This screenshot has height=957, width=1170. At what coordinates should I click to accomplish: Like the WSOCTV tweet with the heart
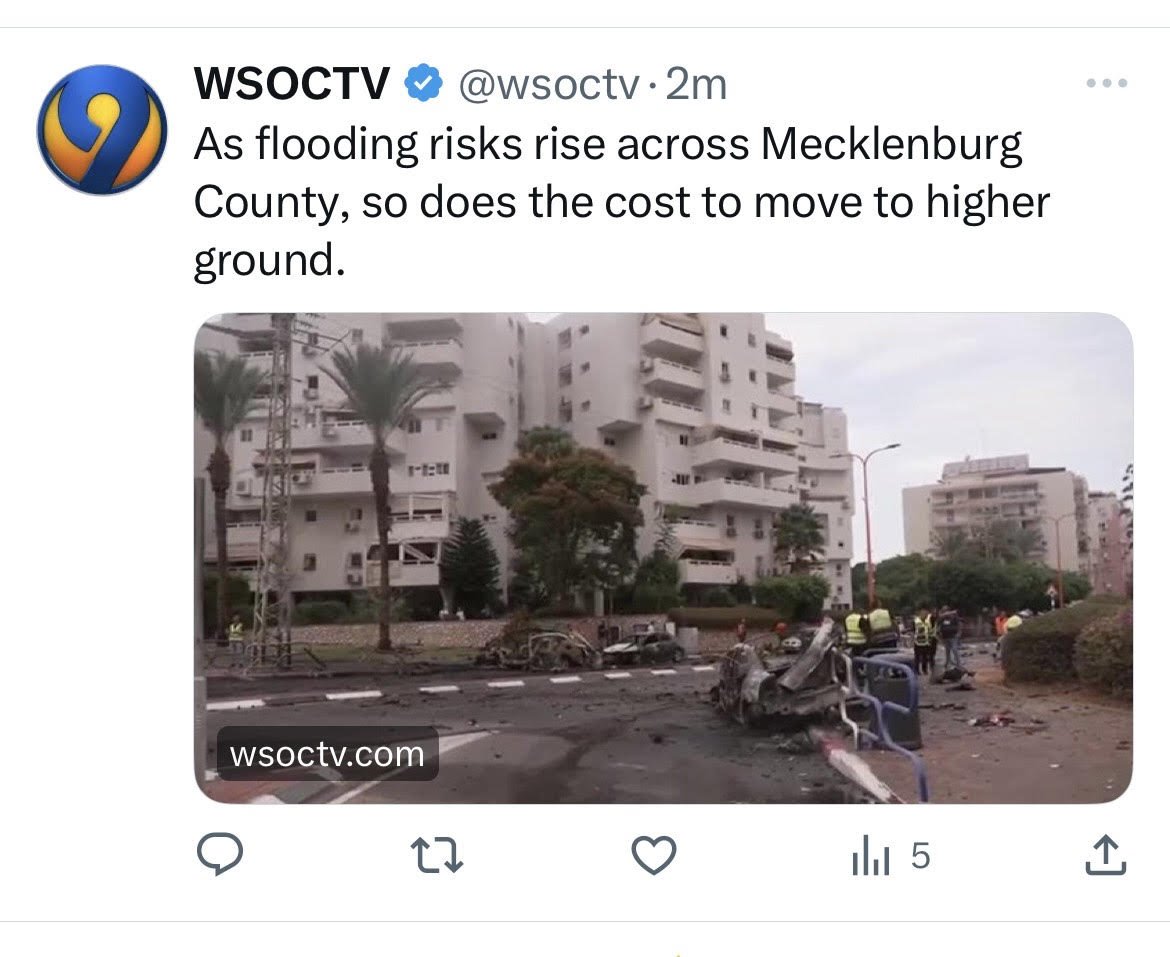(x=654, y=855)
